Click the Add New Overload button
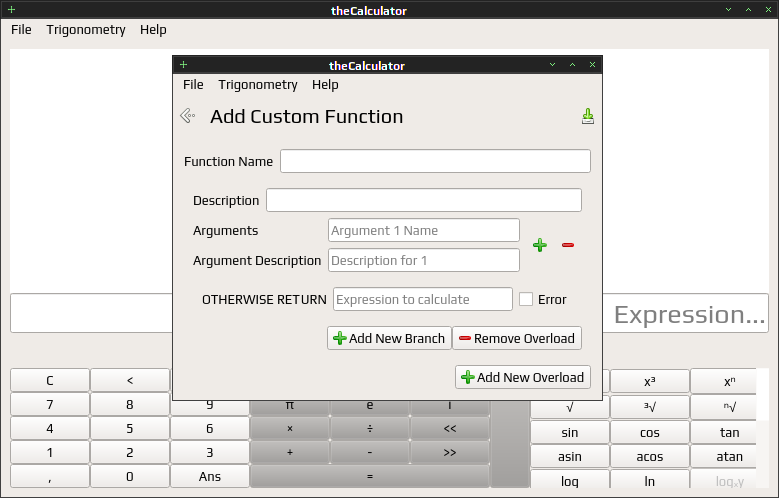This screenshot has height=498, width=779. (x=523, y=377)
